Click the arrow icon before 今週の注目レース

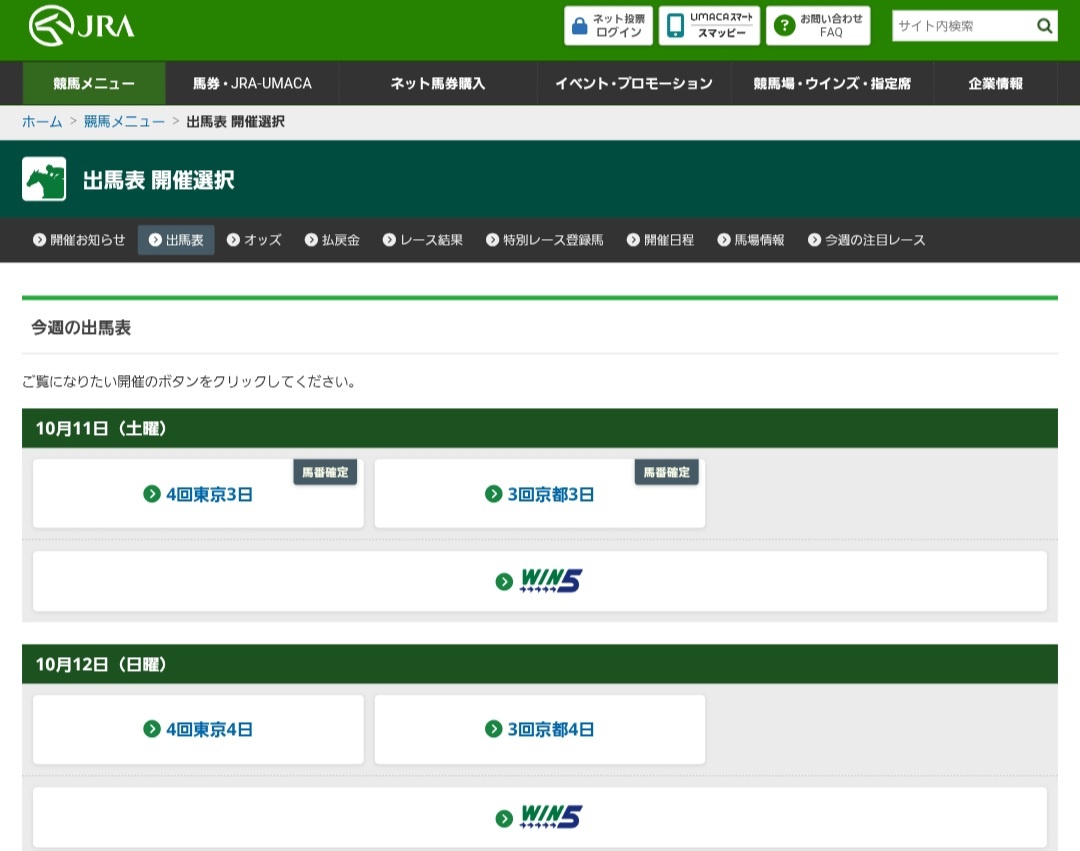(x=814, y=240)
